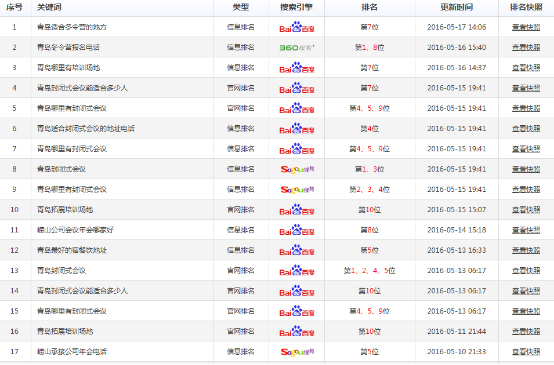Click the Baidu logo in row 11
The image size is (554, 365).
296,230
